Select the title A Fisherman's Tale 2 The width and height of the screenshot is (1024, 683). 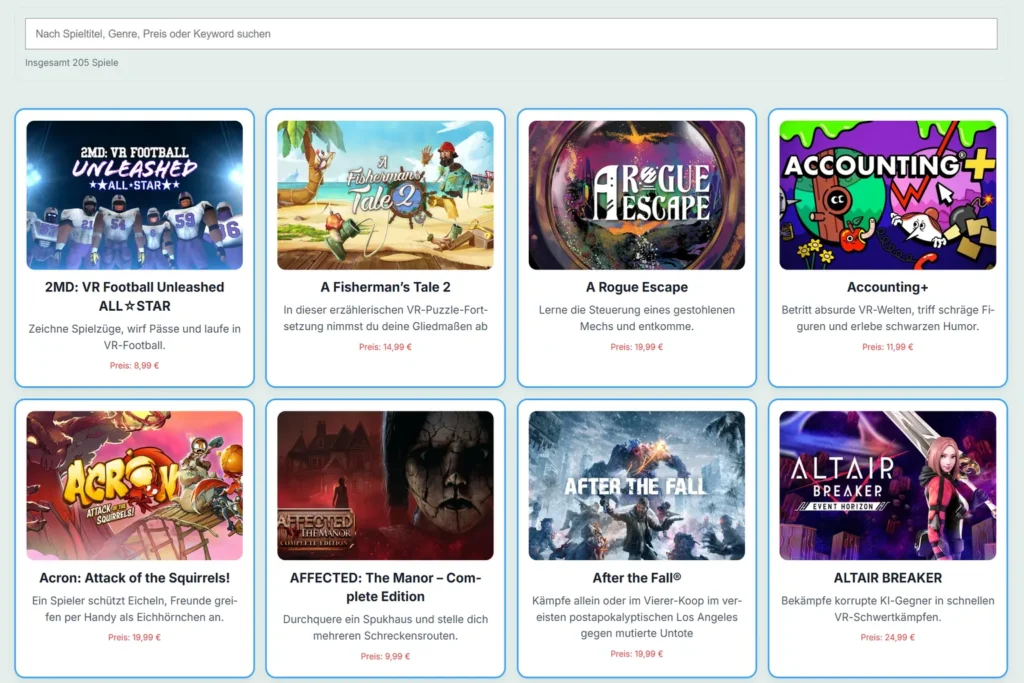[385, 287]
